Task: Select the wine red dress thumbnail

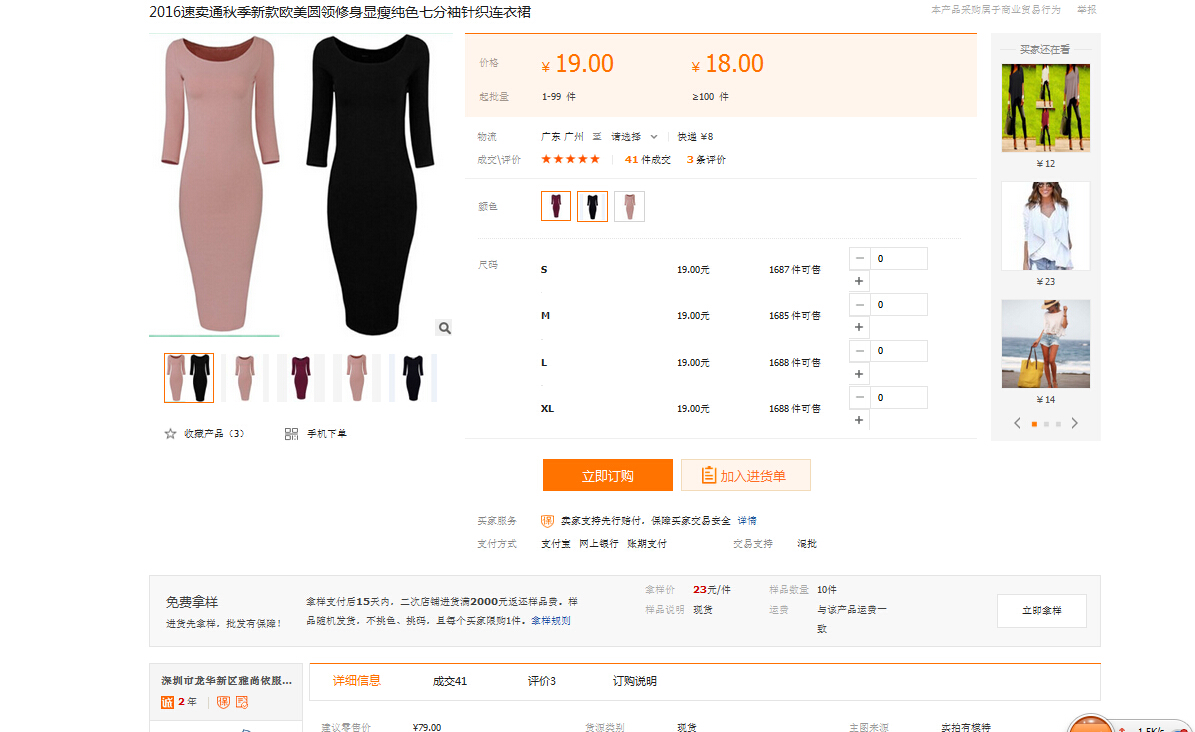Action: pos(300,378)
